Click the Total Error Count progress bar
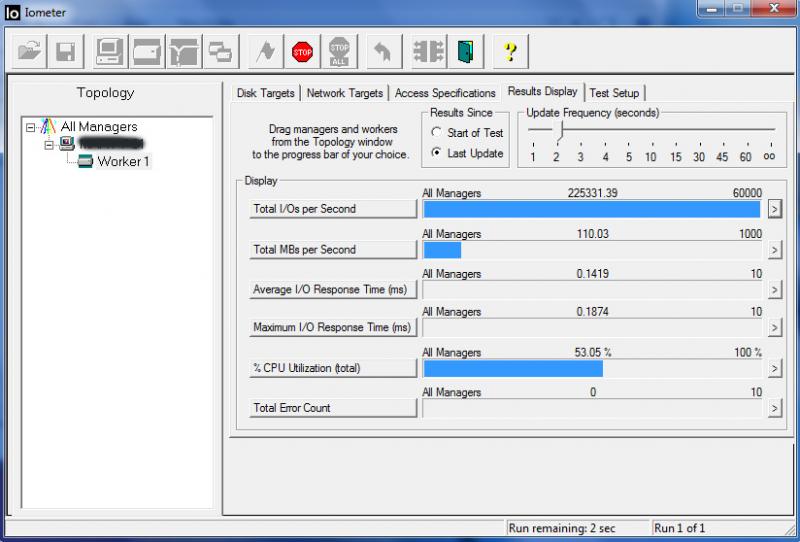Image resolution: width=800 pixels, height=542 pixels. 592,408
